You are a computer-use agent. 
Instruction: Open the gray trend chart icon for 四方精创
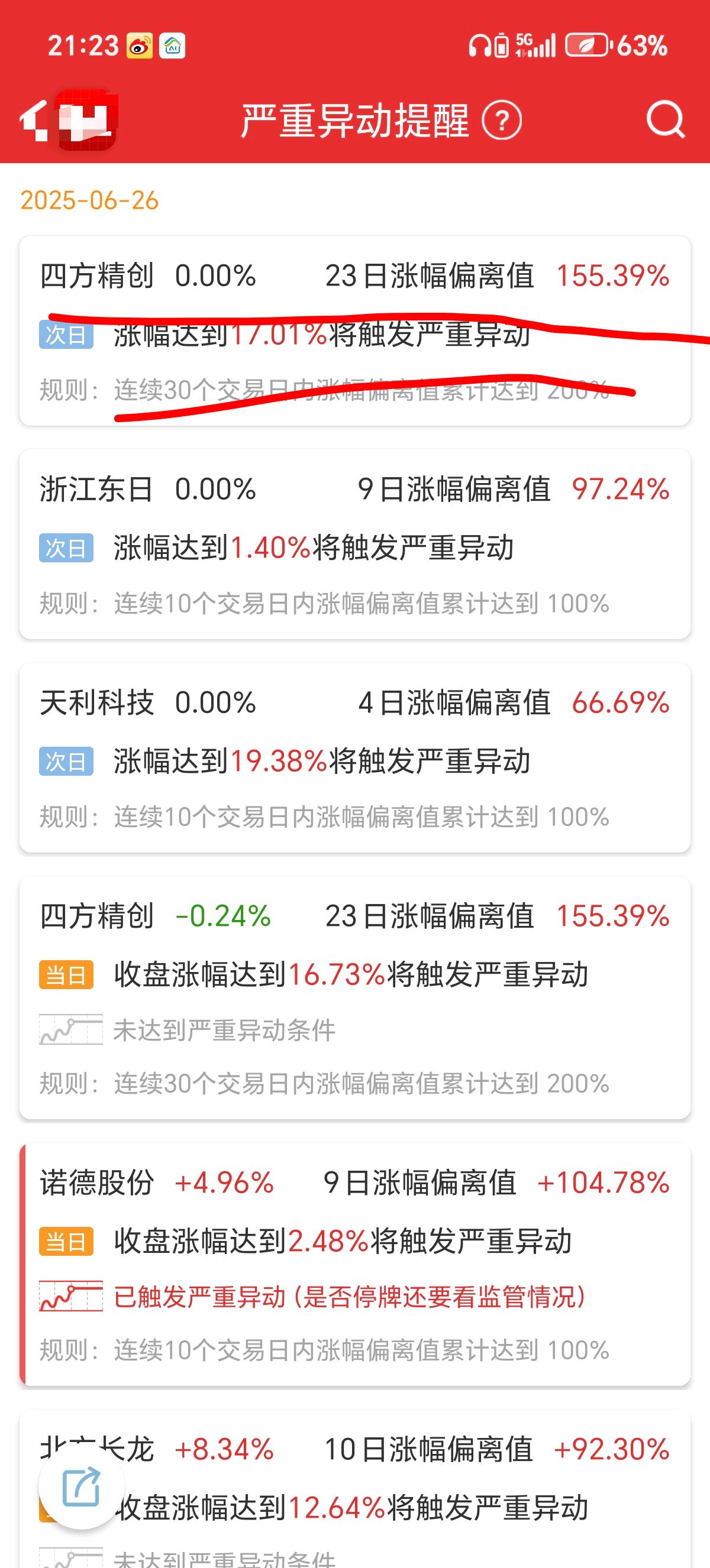pyautogui.click(x=71, y=1029)
